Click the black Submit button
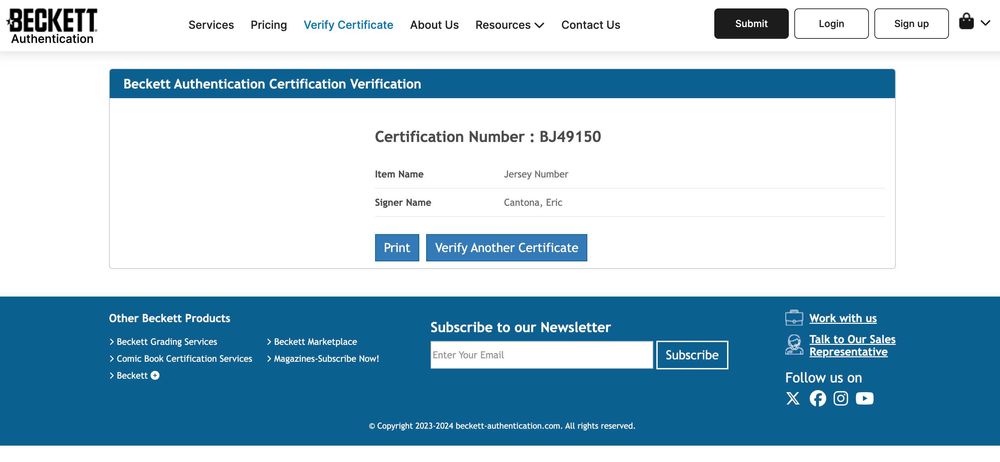Viewport: 1000px width, 462px height. (x=751, y=24)
